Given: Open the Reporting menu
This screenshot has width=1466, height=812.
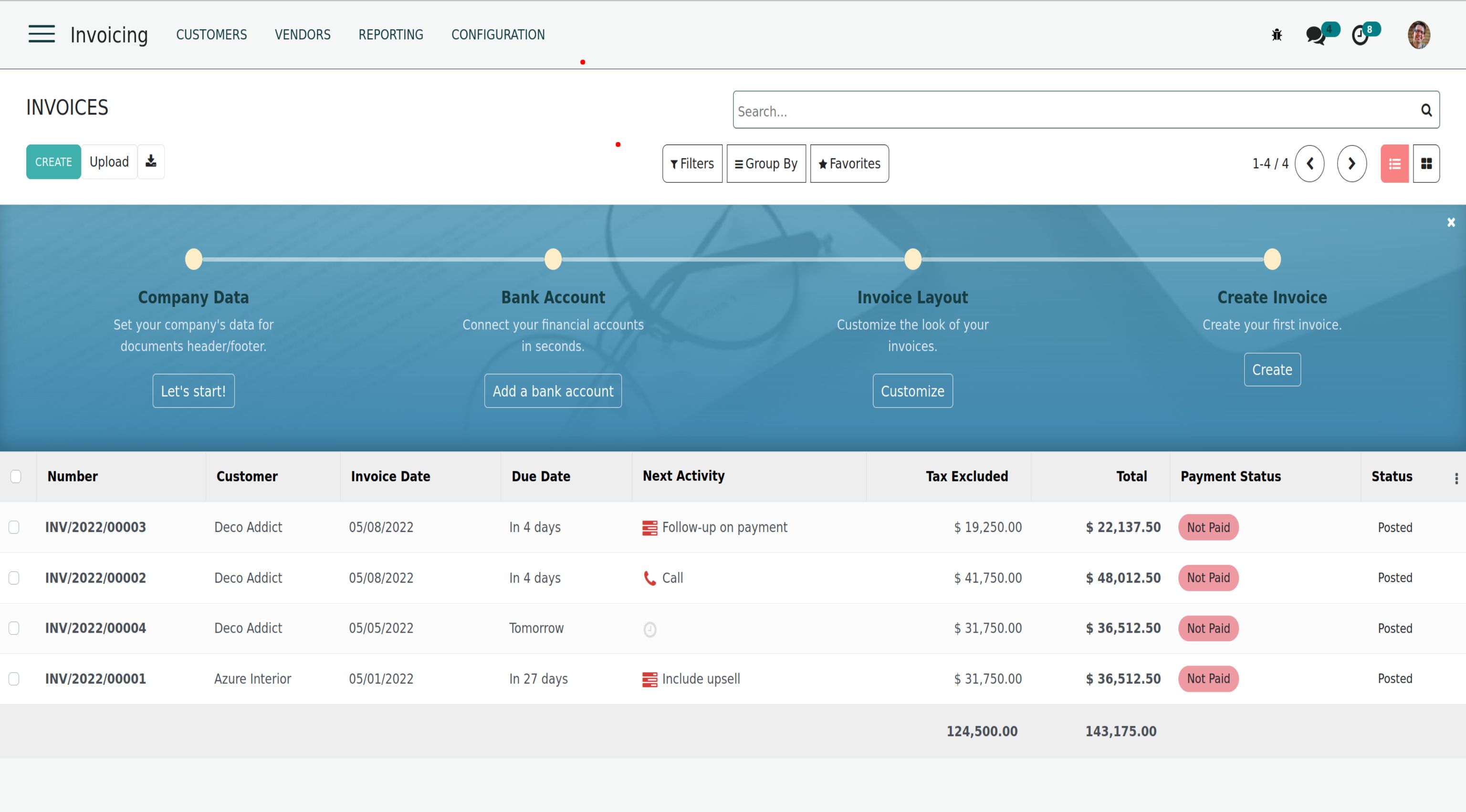Looking at the screenshot, I should [x=390, y=35].
